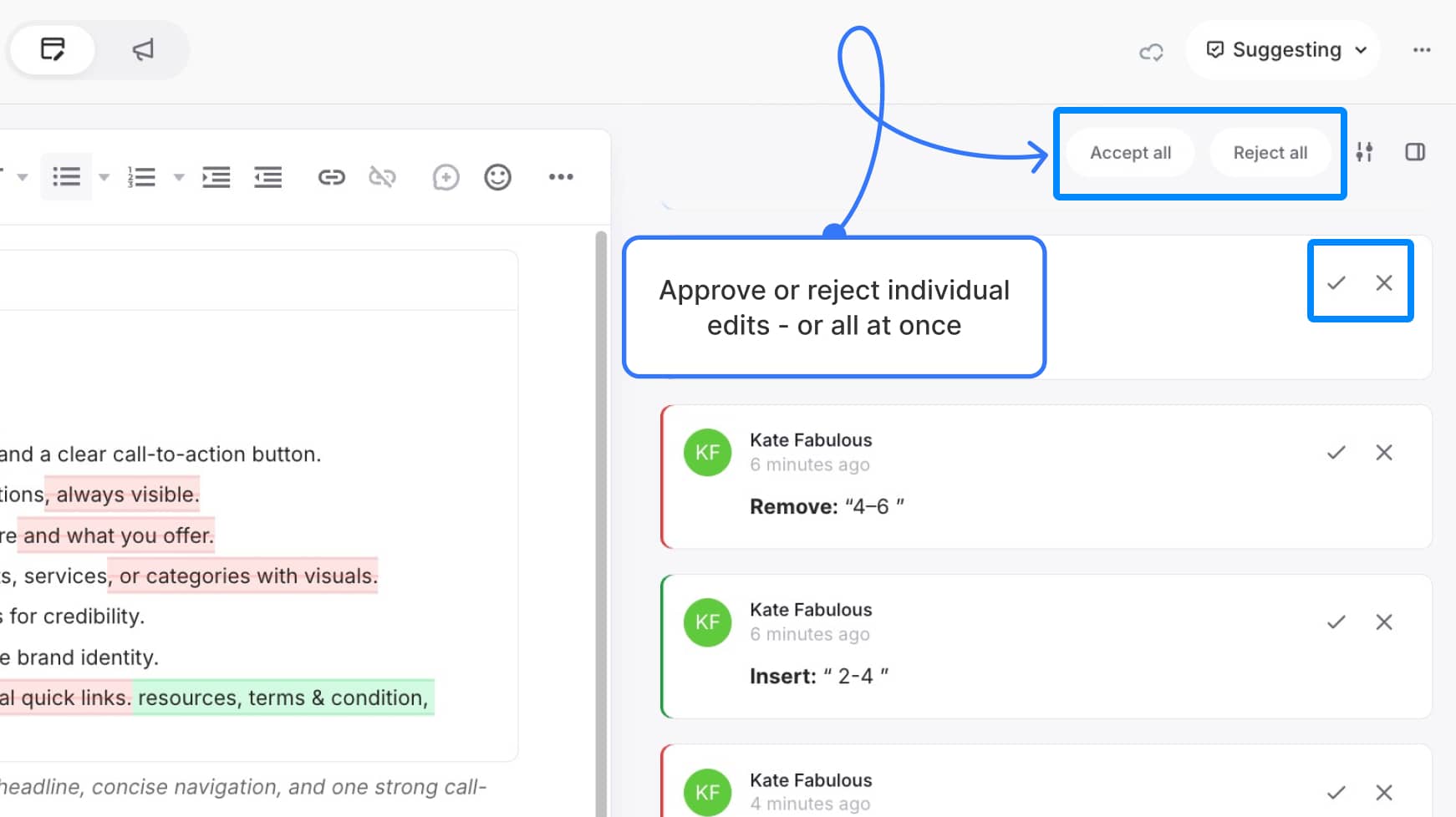This screenshot has height=817, width=1456.
Task: Click the add comment icon
Action: pyautogui.click(x=445, y=177)
